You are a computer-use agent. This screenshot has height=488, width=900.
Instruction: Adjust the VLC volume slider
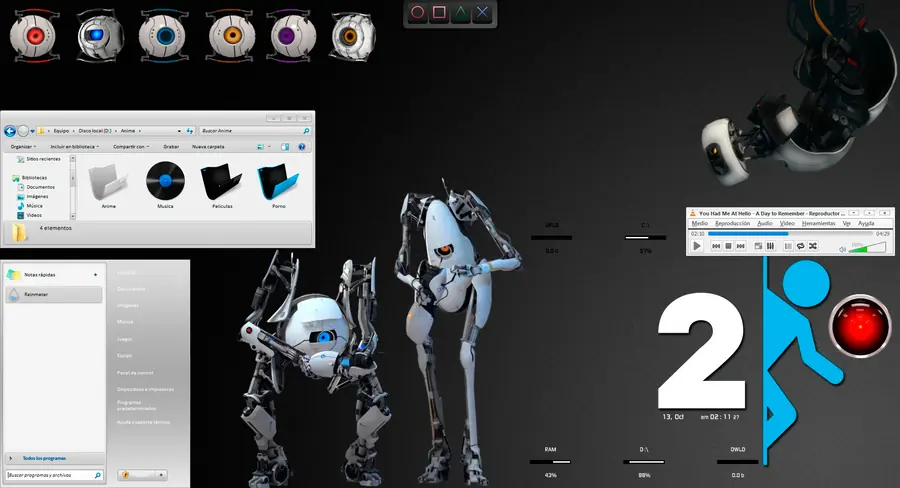(867, 247)
